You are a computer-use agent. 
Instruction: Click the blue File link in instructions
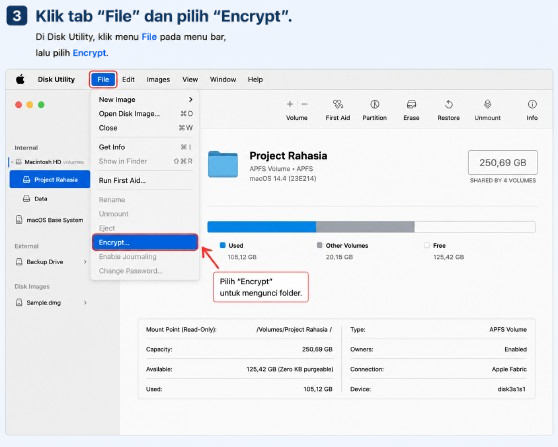pos(149,37)
